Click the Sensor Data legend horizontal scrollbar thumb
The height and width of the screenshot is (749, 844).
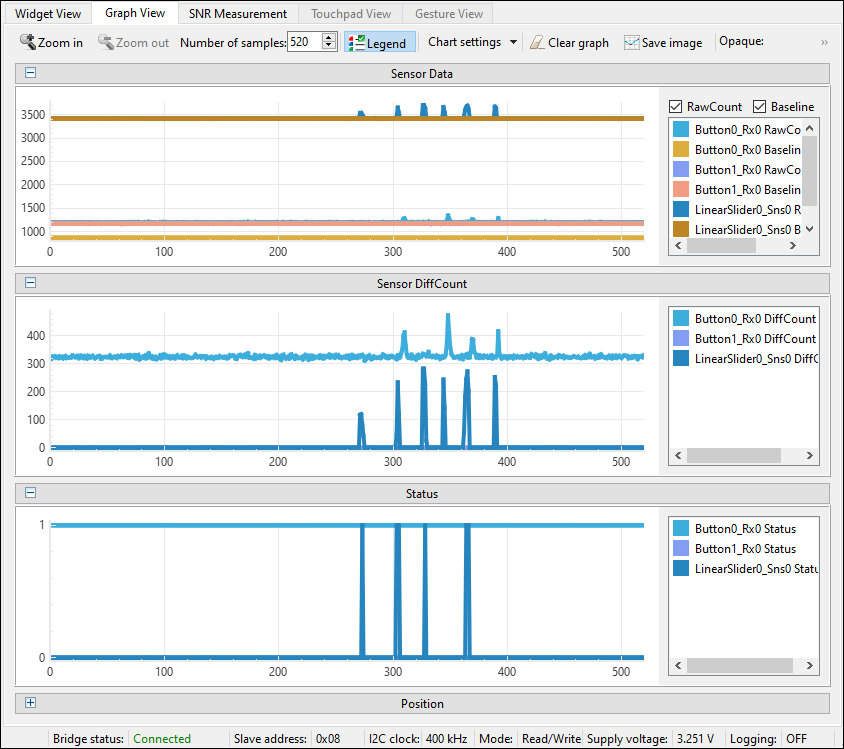pos(721,245)
